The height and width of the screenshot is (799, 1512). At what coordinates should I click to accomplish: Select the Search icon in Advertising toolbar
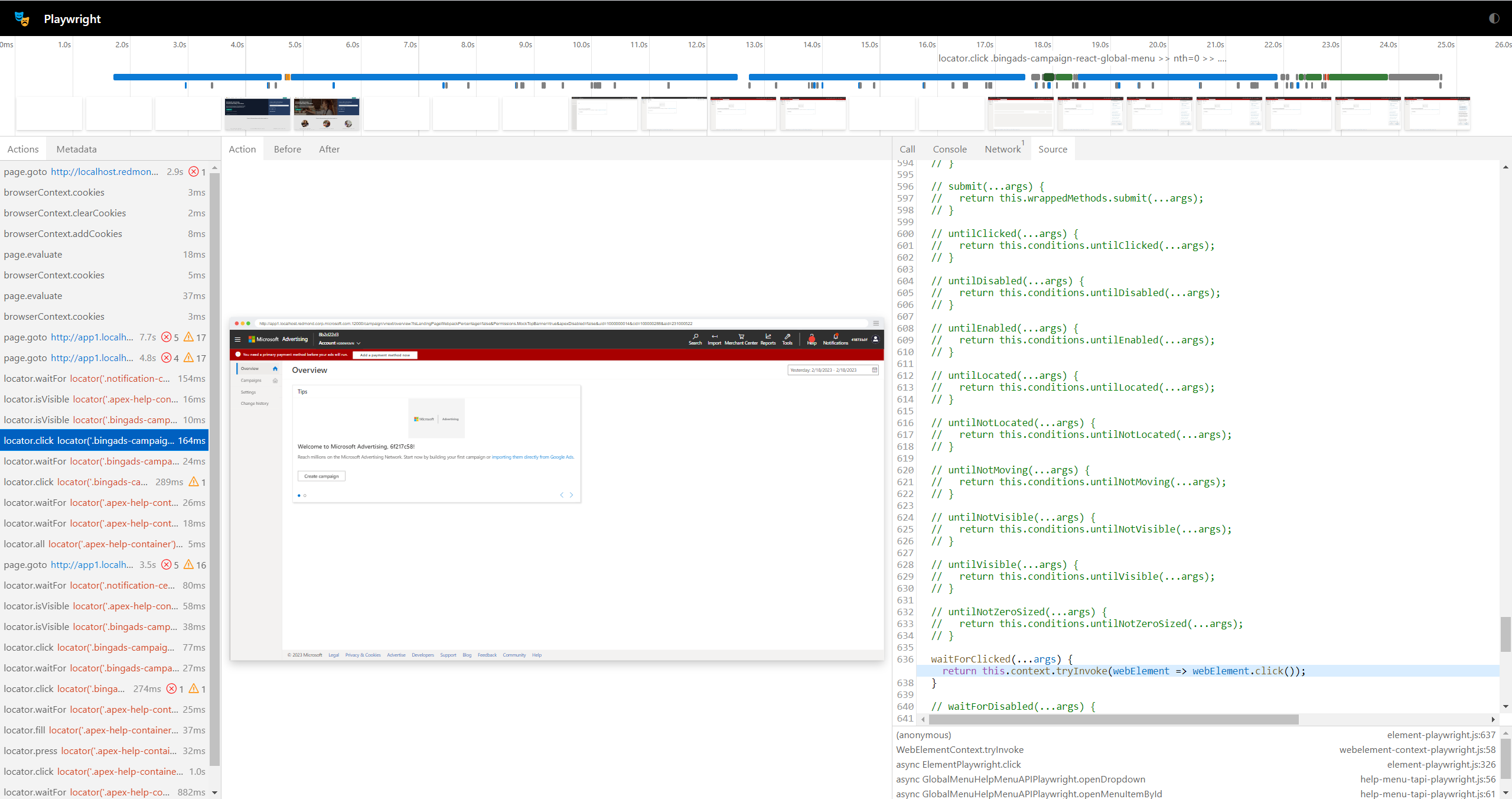(x=696, y=337)
